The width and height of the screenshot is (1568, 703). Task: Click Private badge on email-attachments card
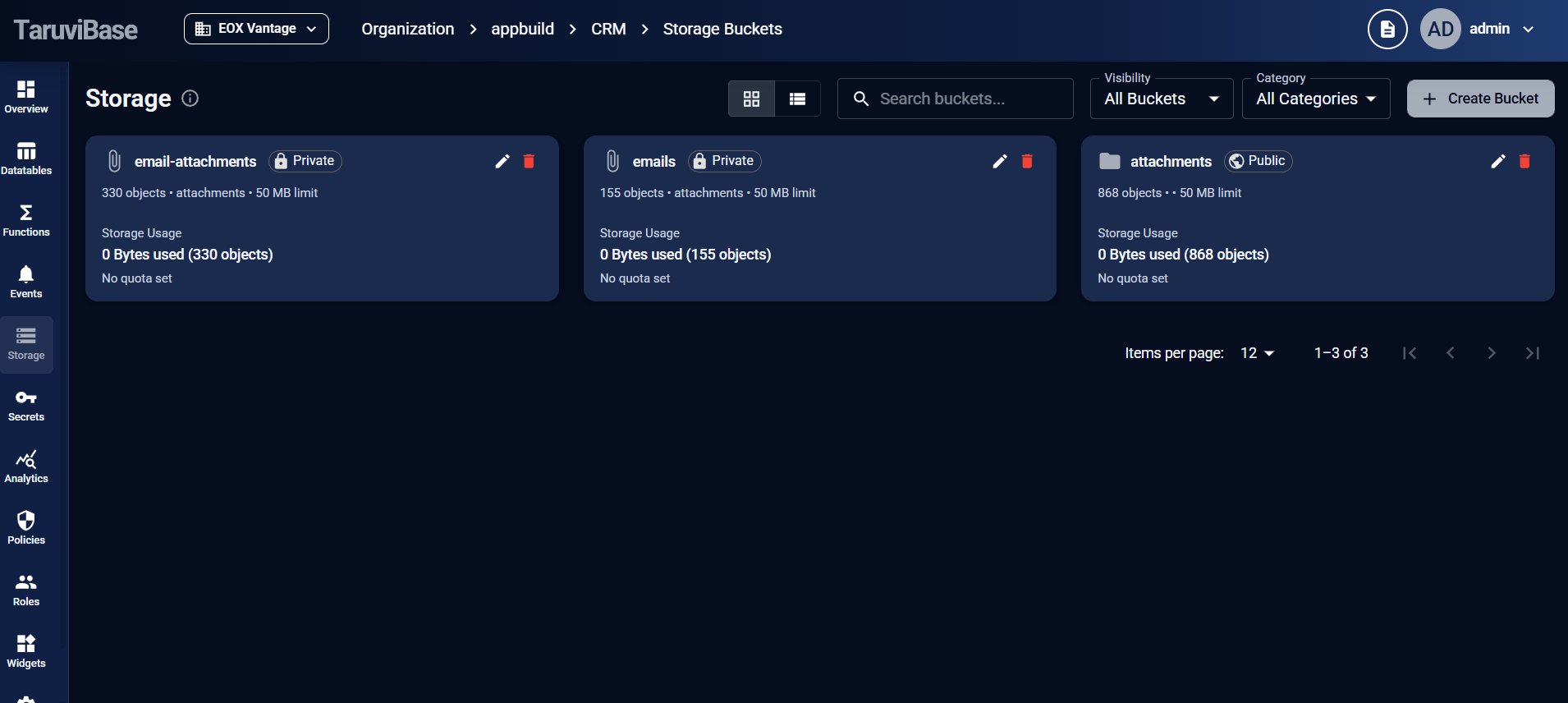point(305,161)
